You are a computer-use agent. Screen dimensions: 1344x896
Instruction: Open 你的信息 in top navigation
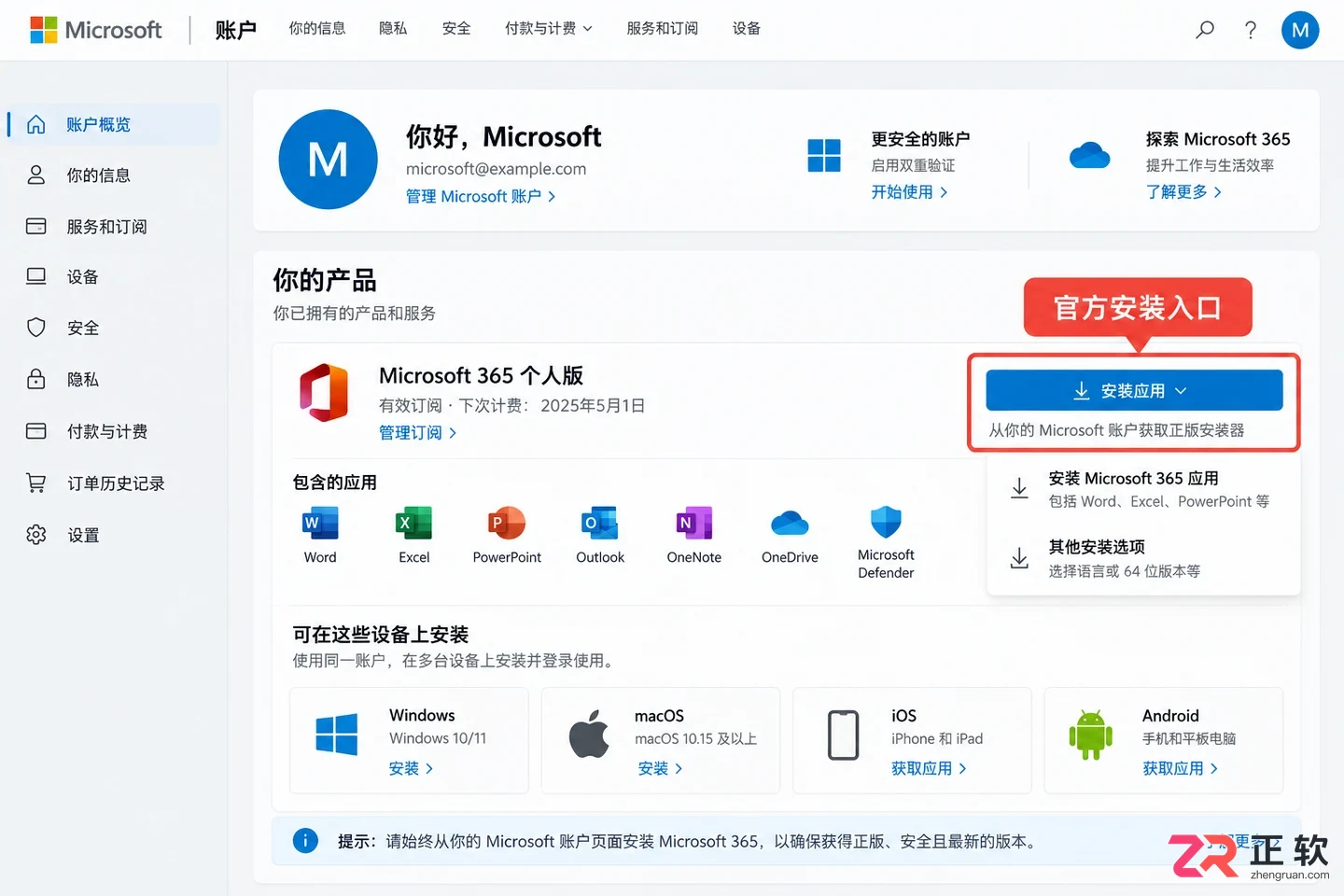(317, 29)
